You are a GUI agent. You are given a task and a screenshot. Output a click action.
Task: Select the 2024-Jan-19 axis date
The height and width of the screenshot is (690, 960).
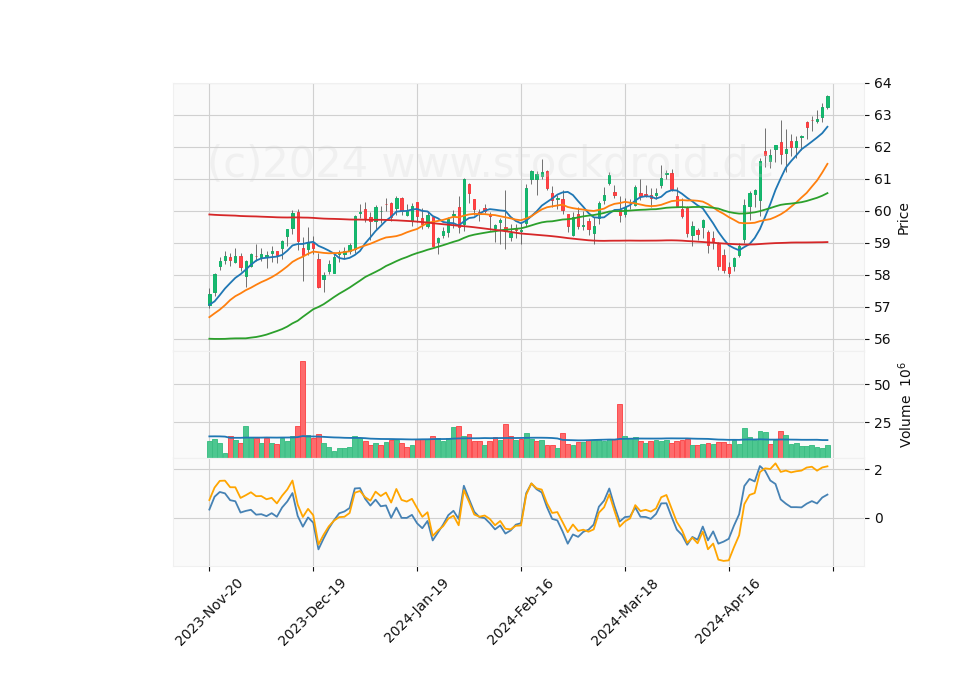(x=416, y=611)
